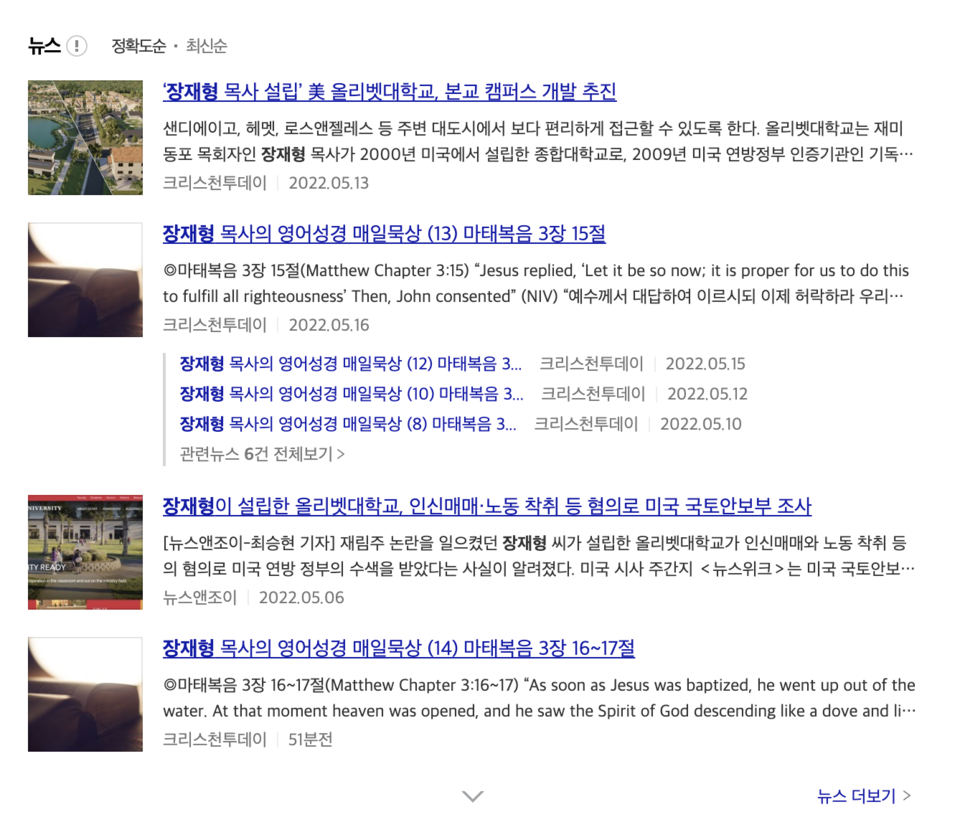Click 크리스천투데이 source under the first article
Screen dimensions: 960x822
click(215, 183)
